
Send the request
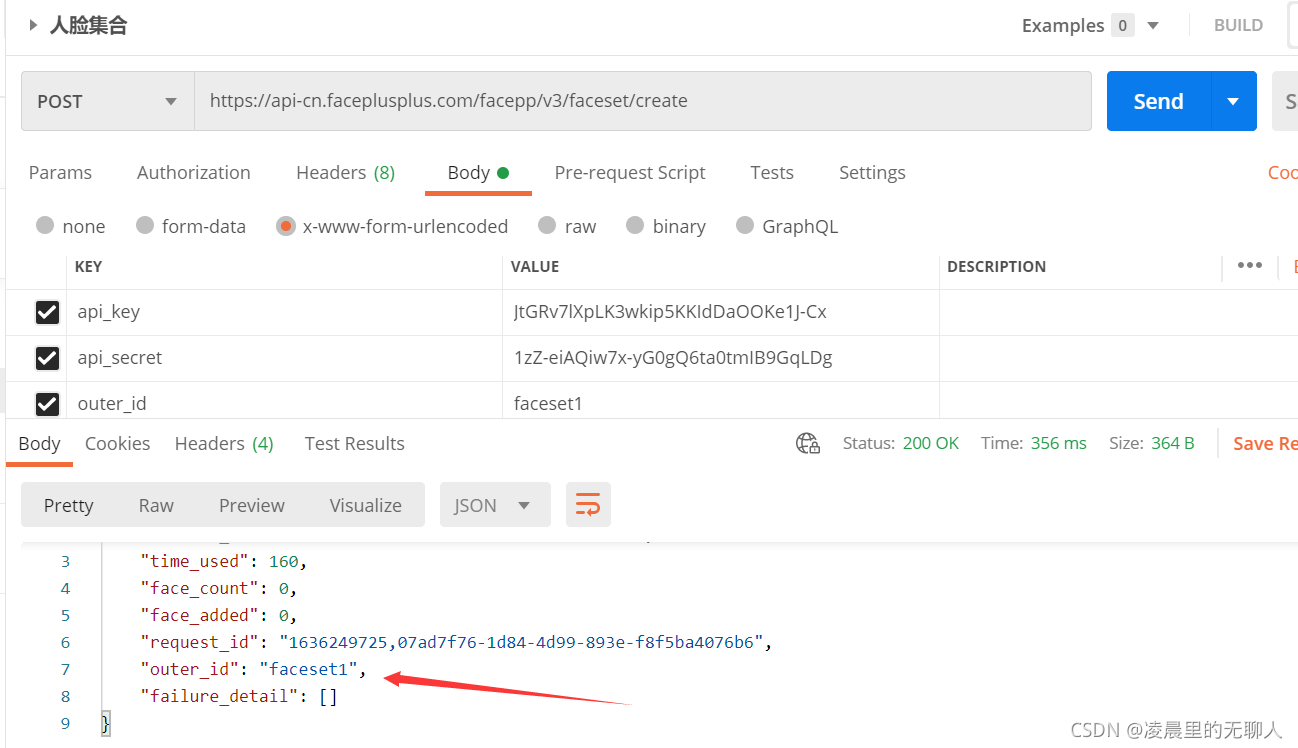point(1158,101)
